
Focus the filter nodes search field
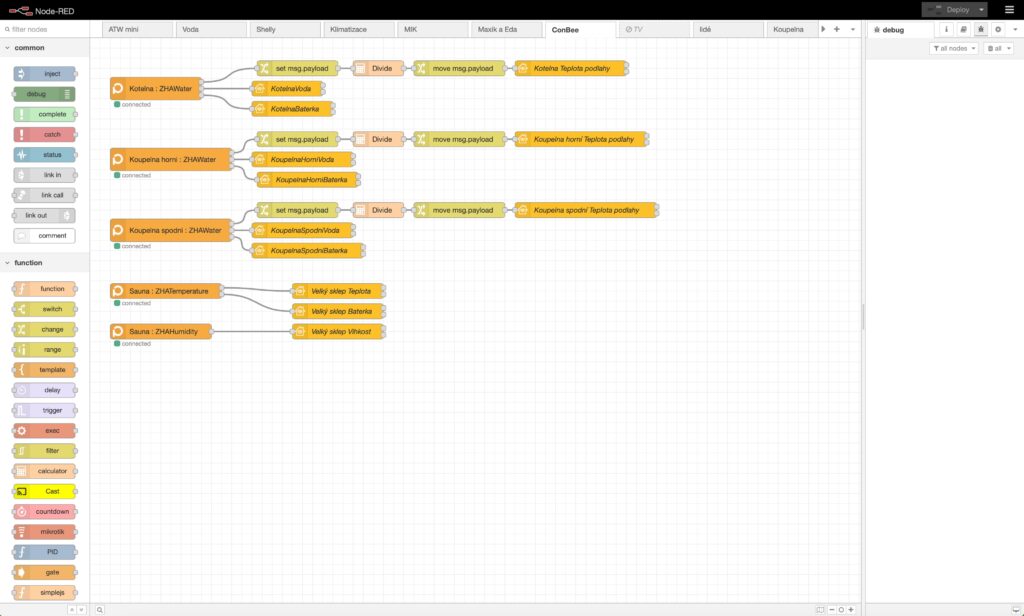pyautogui.click(x=44, y=29)
